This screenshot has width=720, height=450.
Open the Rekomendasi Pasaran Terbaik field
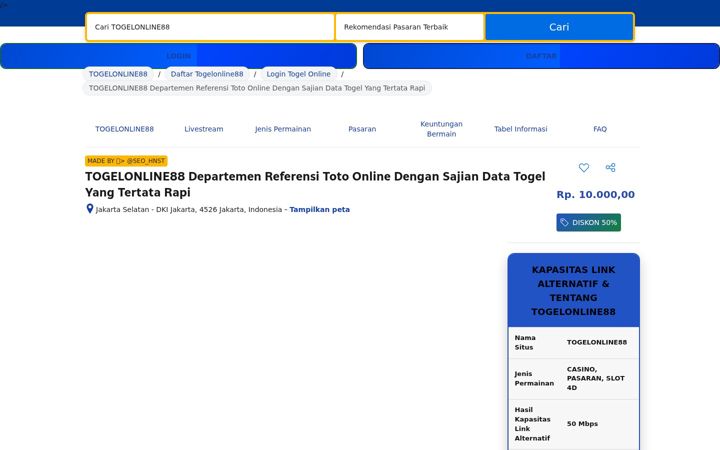[410, 27]
